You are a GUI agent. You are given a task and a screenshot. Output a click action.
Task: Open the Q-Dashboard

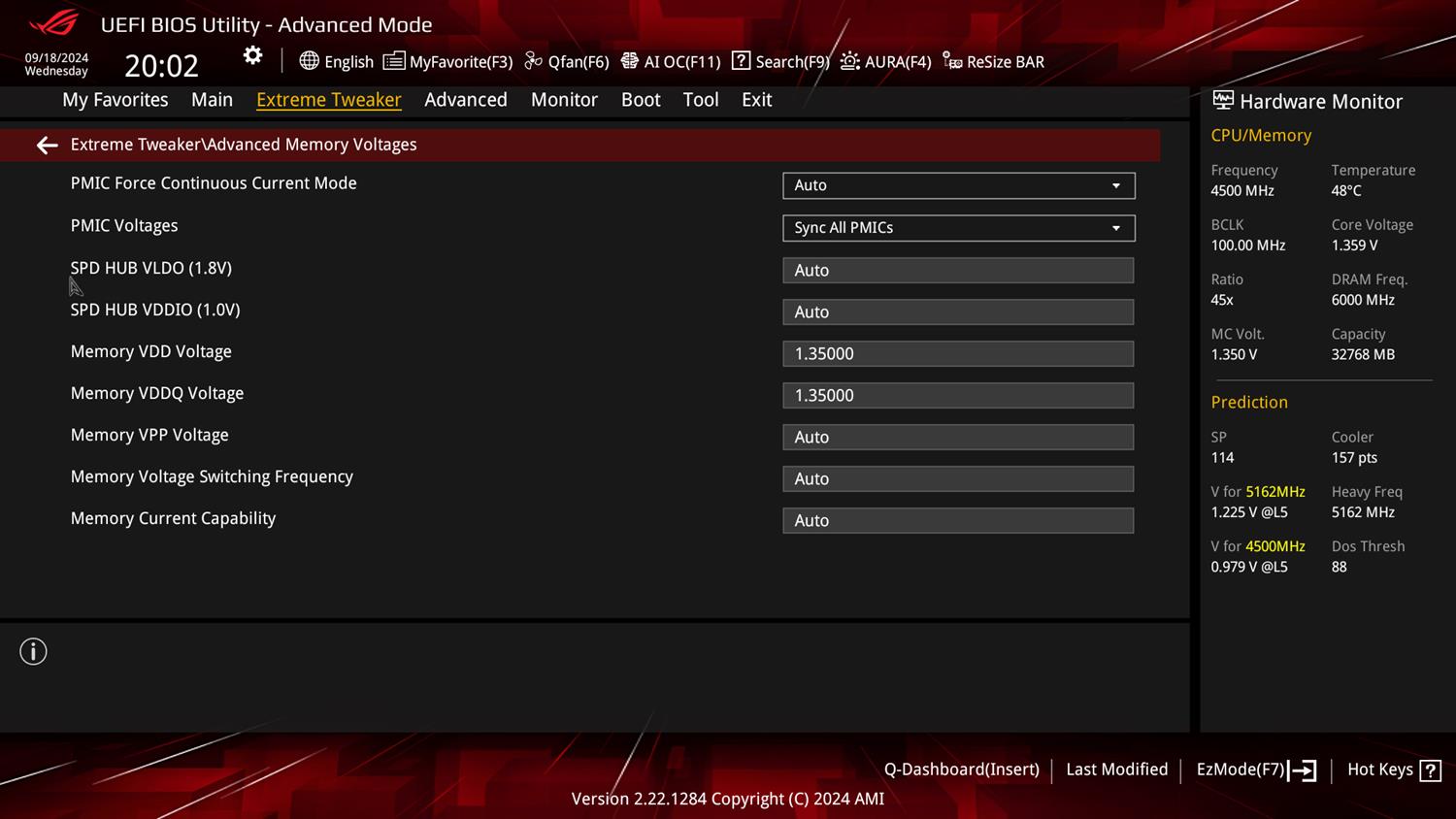pos(961,770)
